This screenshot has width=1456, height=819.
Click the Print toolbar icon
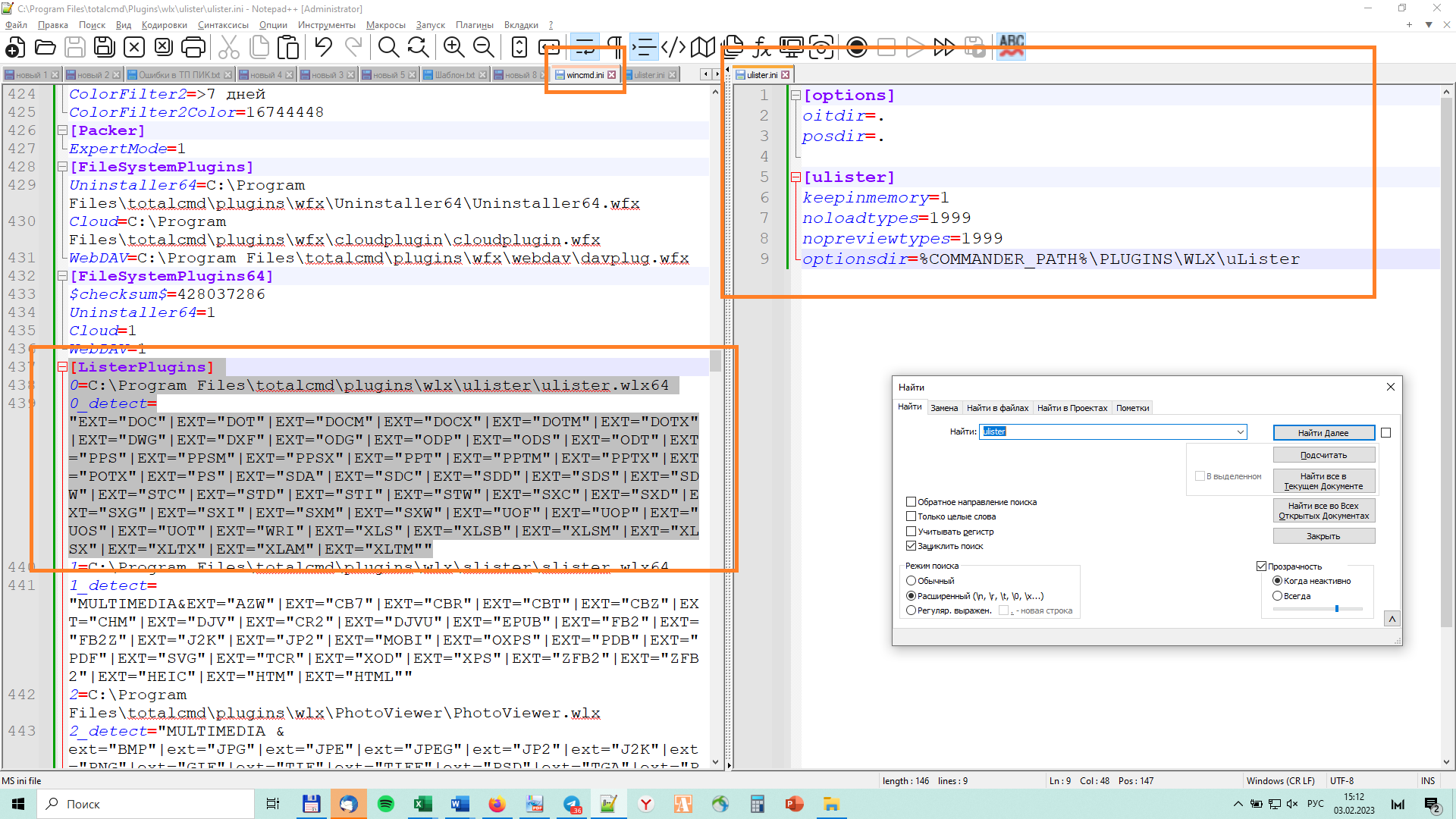tap(193, 48)
